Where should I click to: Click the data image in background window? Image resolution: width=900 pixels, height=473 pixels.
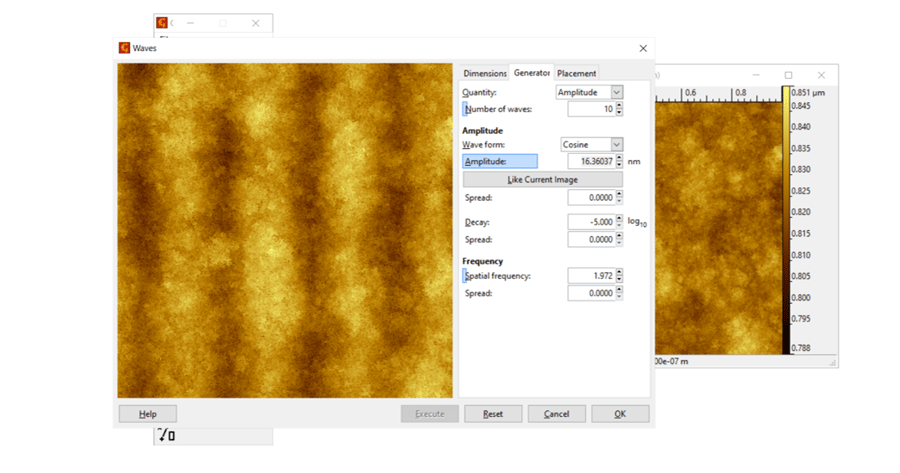tap(718, 228)
